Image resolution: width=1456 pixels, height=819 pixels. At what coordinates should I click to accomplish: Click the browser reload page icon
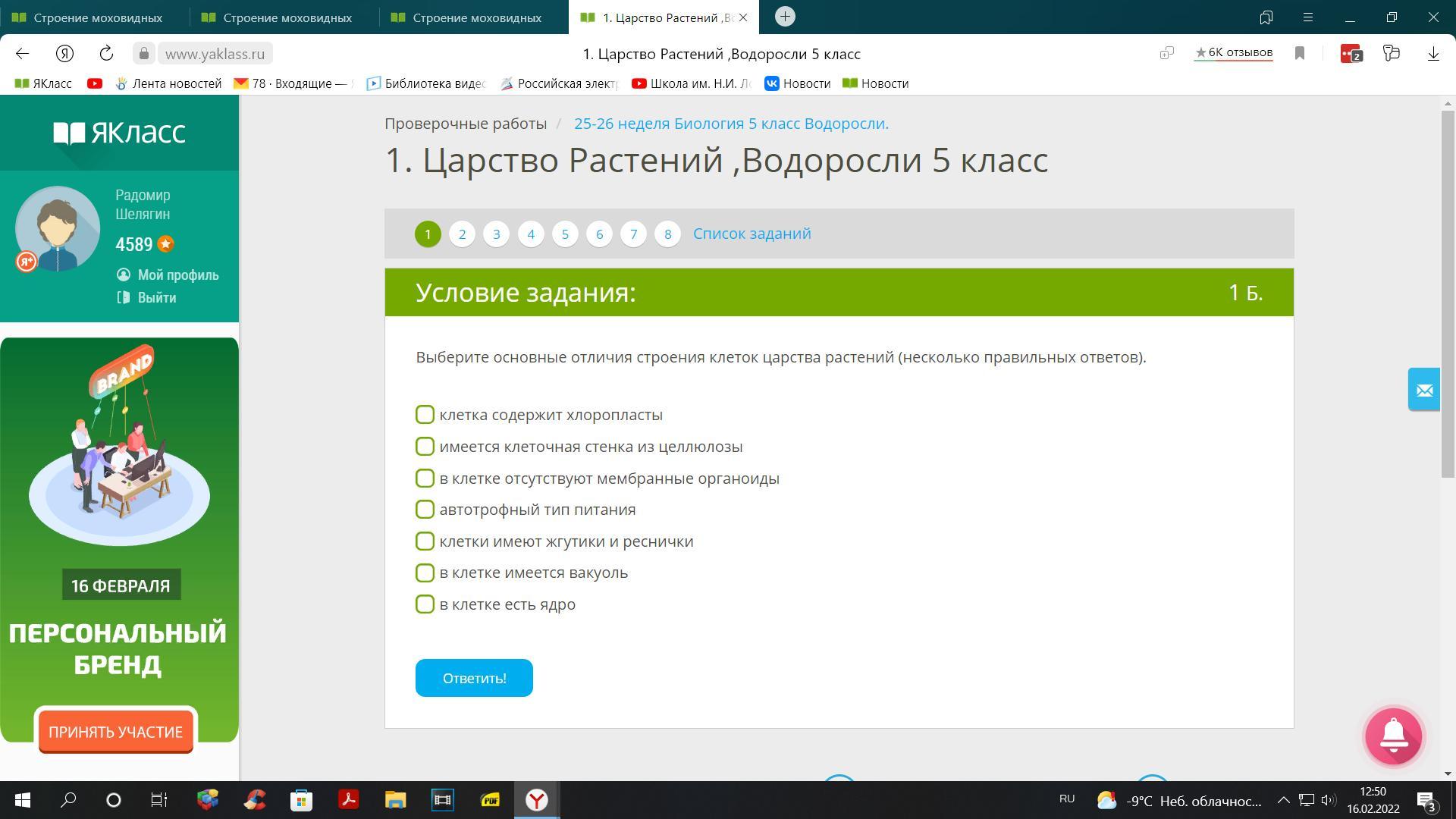106,53
